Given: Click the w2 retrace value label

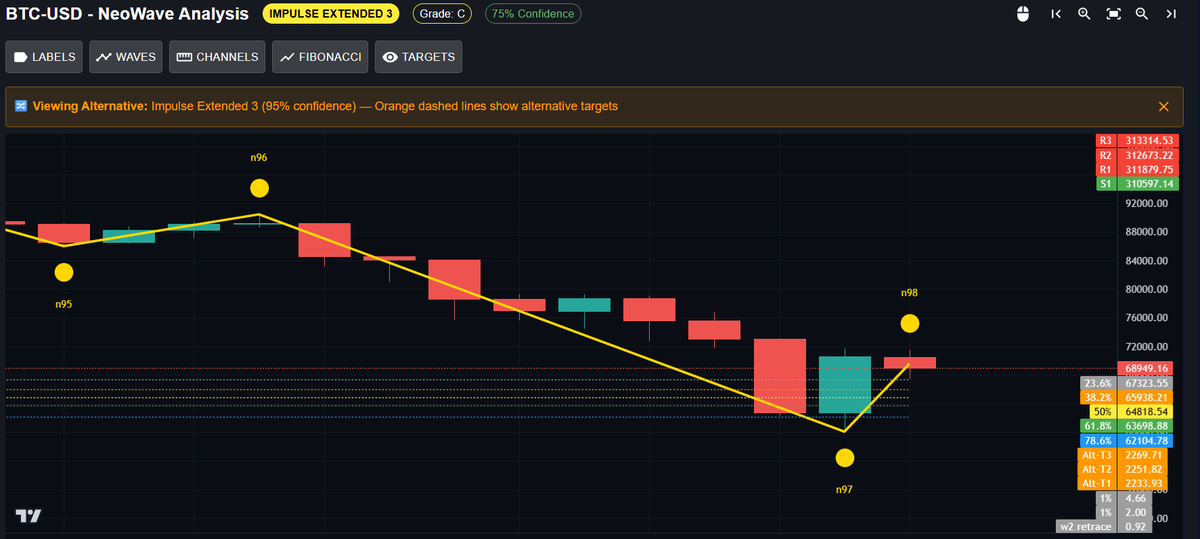Looking at the screenshot, I should point(1105,526).
